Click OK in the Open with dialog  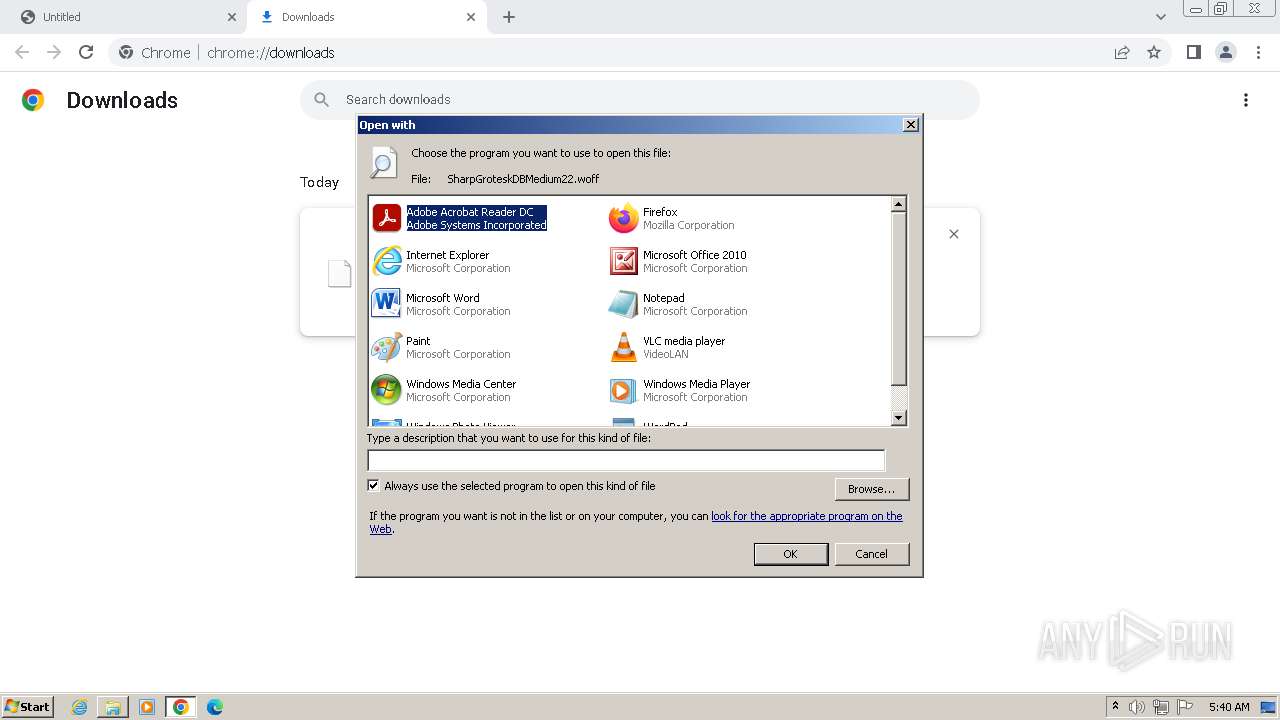point(790,554)
